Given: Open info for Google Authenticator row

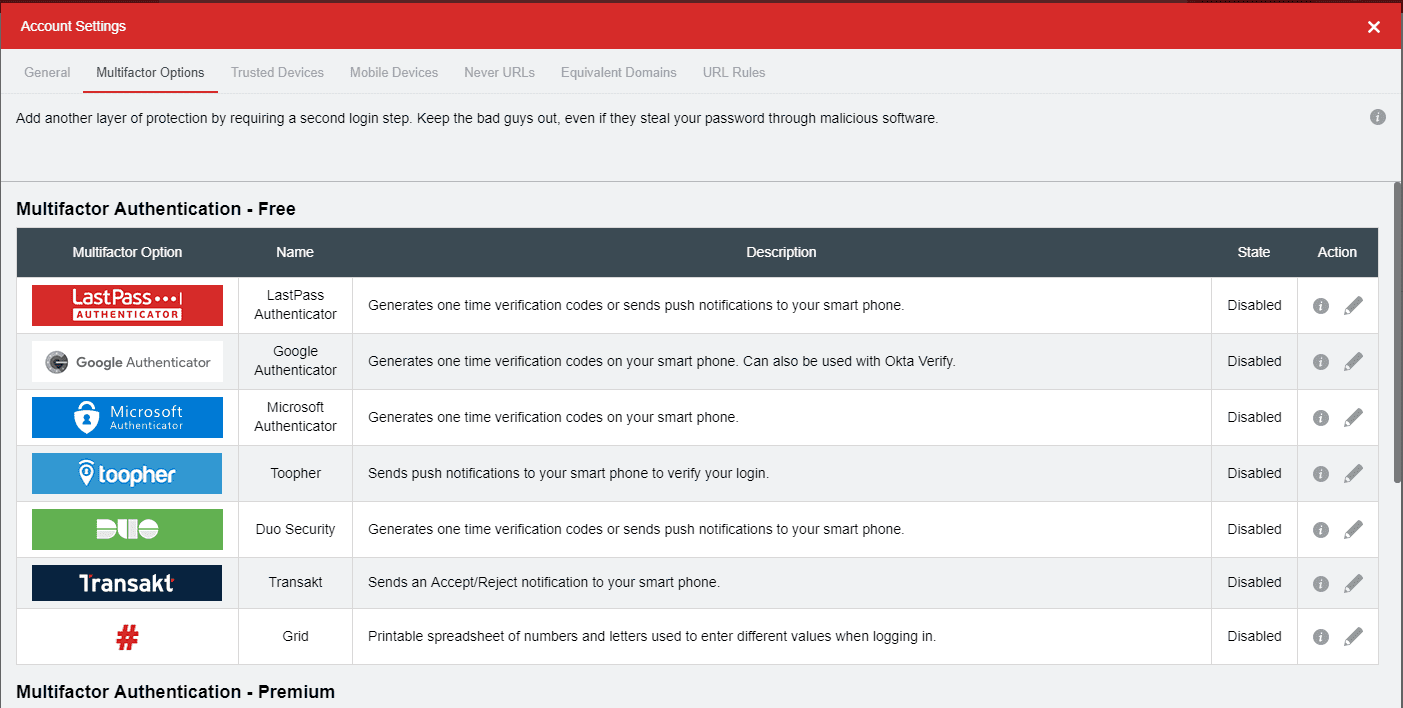Looking at the screenshot, I should click(x=1321, y=362).
